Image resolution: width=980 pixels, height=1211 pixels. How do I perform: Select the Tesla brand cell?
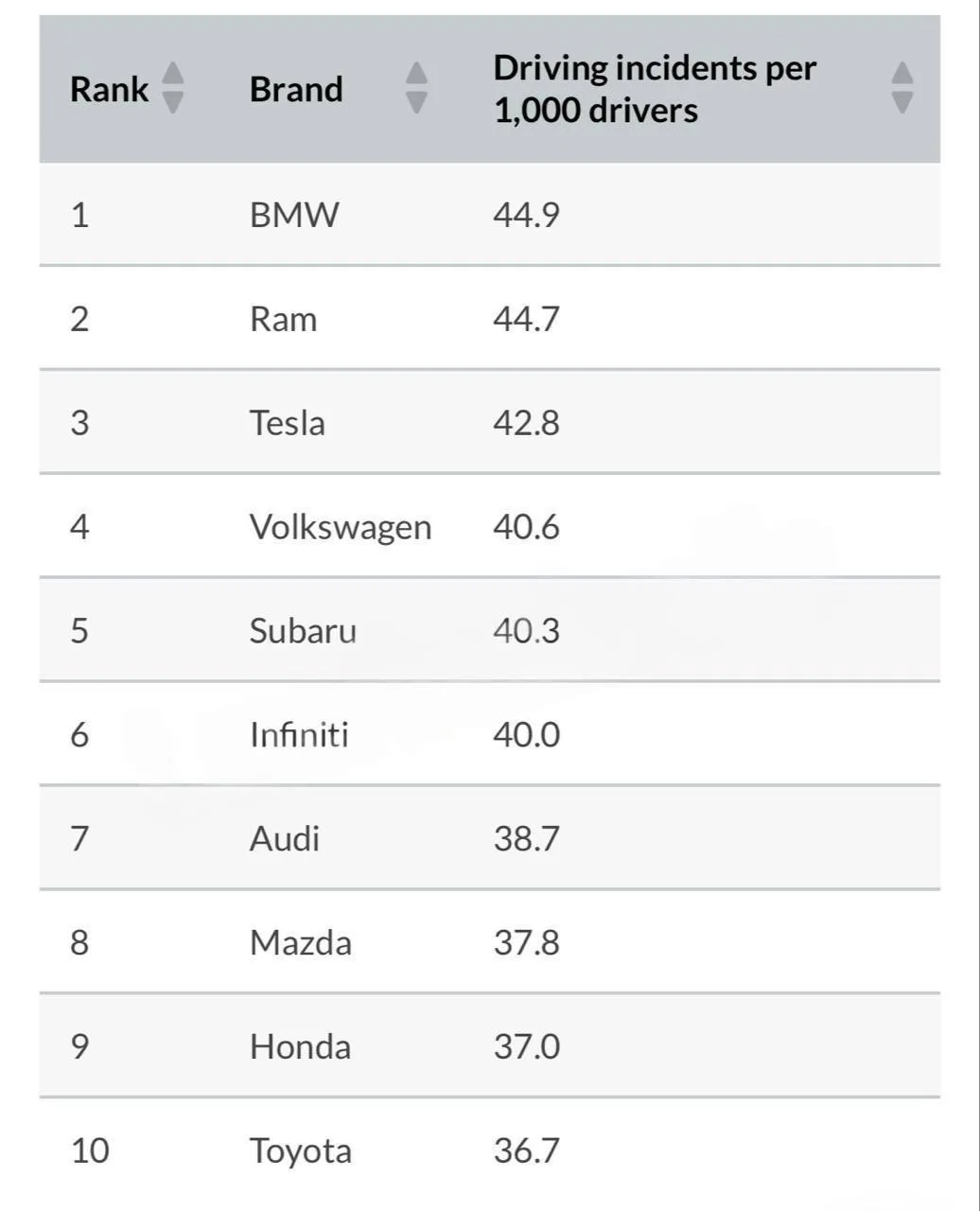point(287,423)
